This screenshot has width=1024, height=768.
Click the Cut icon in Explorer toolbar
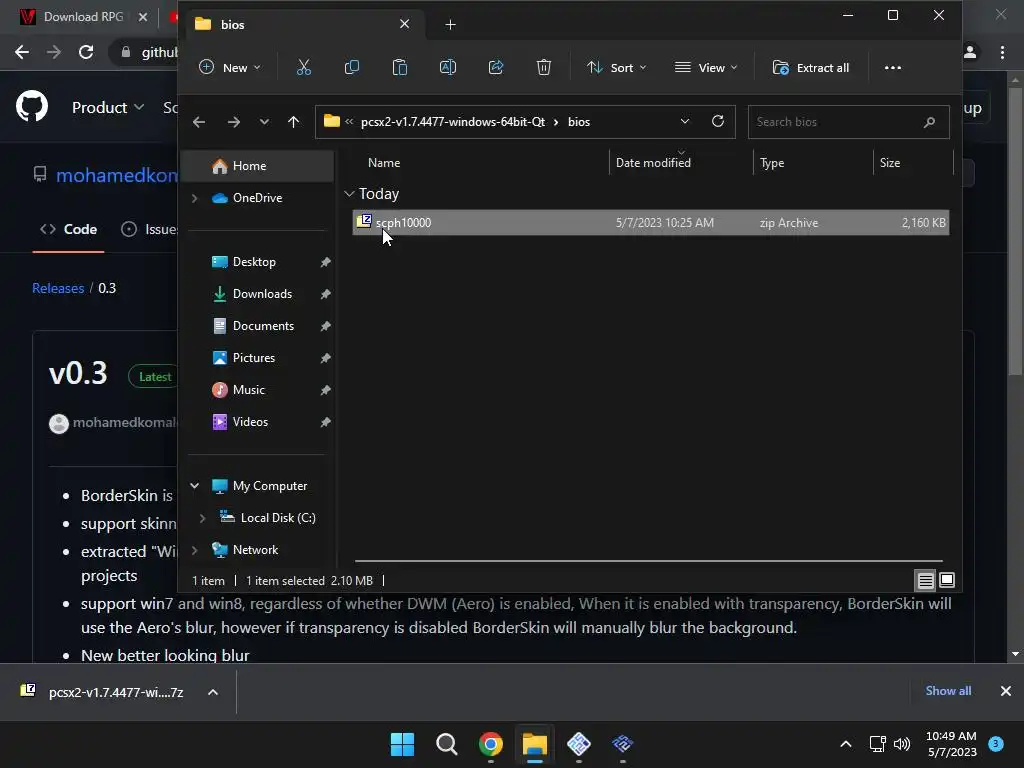point(304,67)
